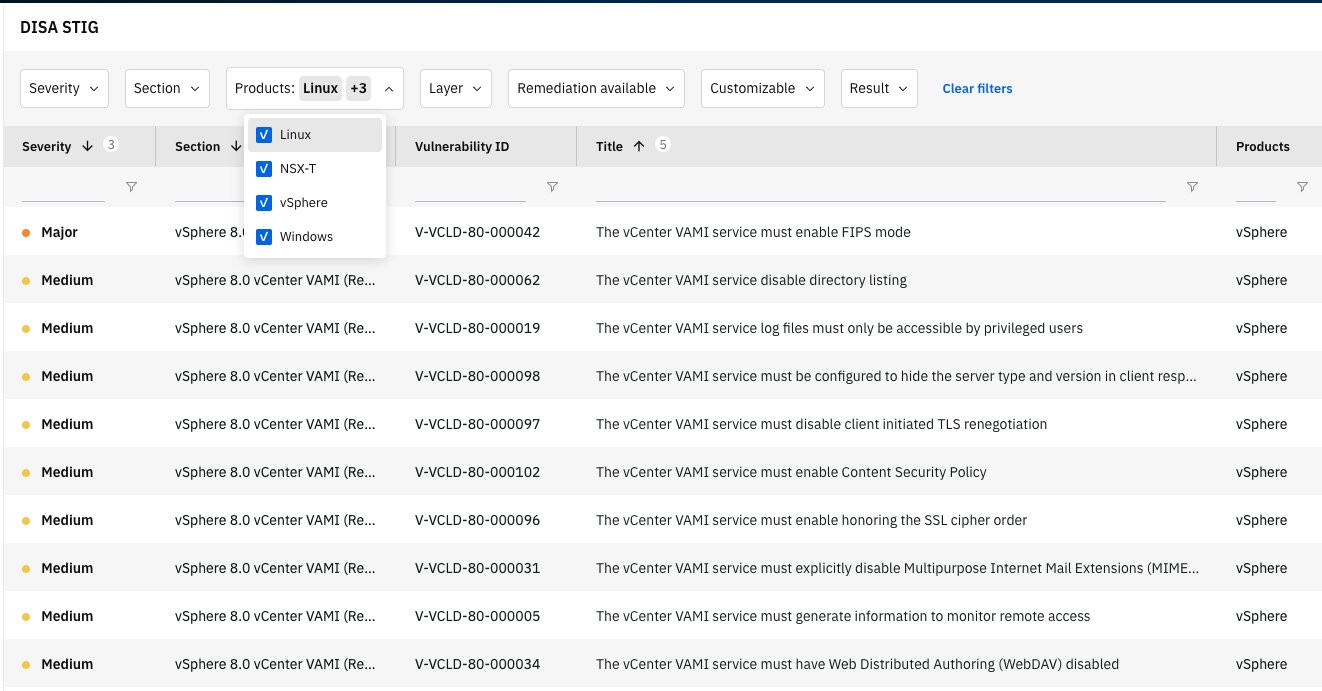Open the Customizable filter dropdown
1322x691 pixels.
(x=762, y=89)
